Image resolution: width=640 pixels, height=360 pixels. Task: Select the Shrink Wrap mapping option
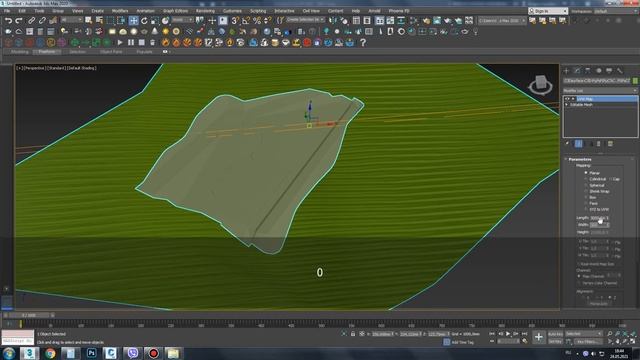586,191
